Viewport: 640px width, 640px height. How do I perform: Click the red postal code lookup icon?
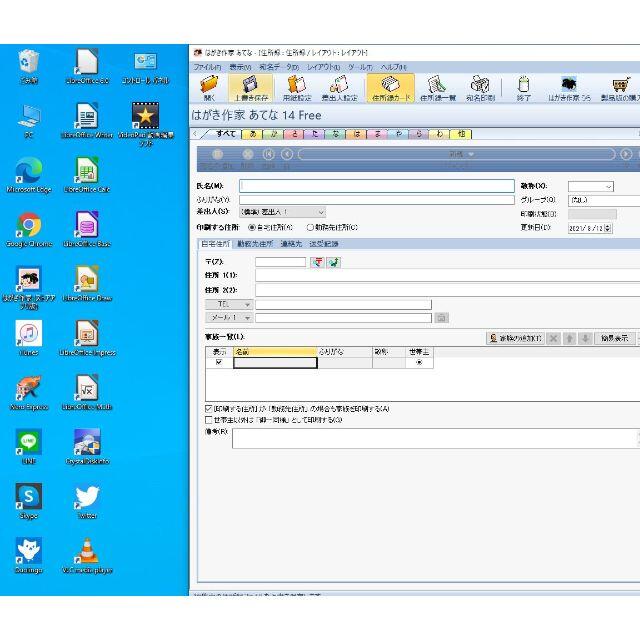coord(318,262)
